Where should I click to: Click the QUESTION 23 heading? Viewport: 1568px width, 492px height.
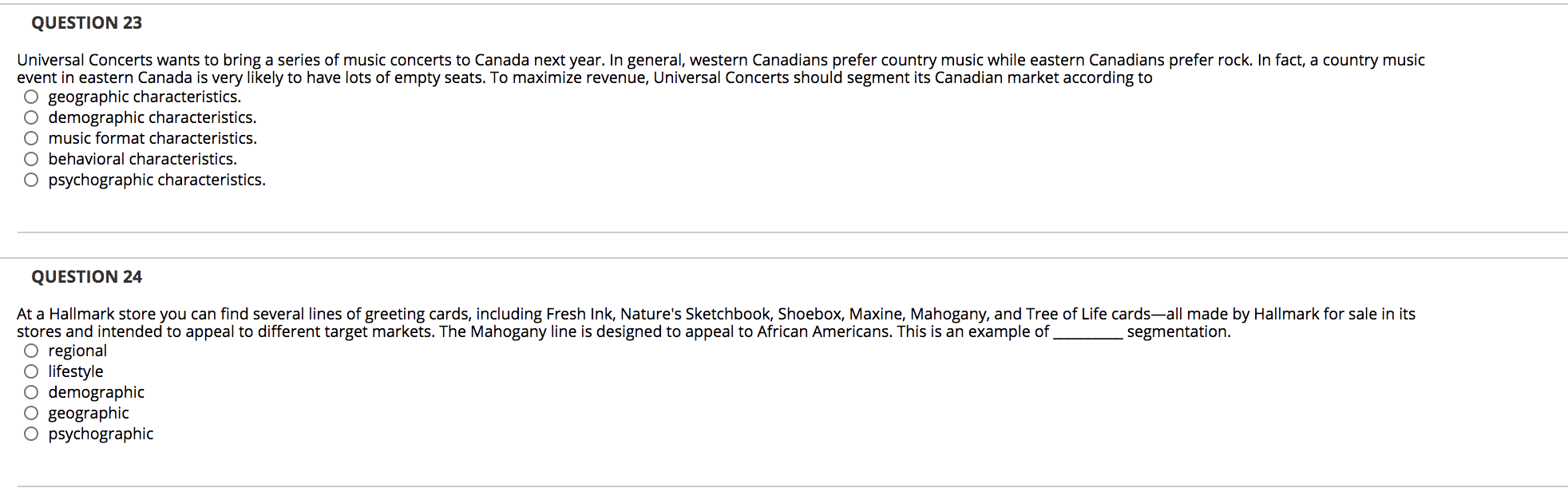pyautogui.click(x=87, y=23)
